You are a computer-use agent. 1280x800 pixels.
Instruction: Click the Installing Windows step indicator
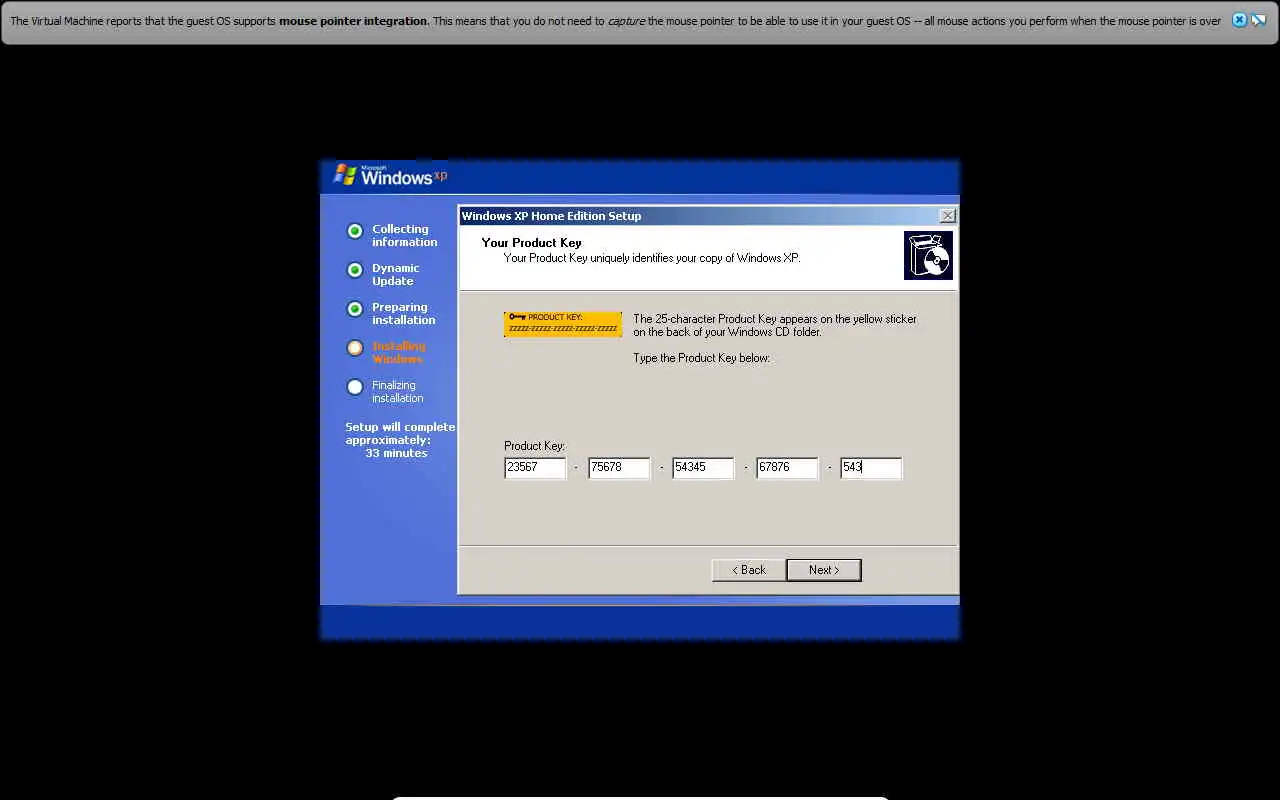354,348
